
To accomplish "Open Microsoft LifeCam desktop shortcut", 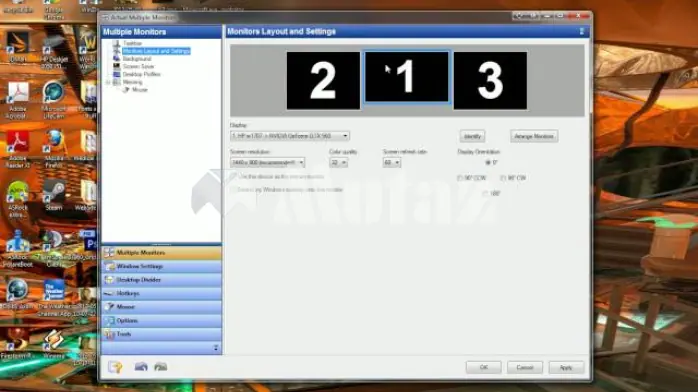I will [54, 100].
